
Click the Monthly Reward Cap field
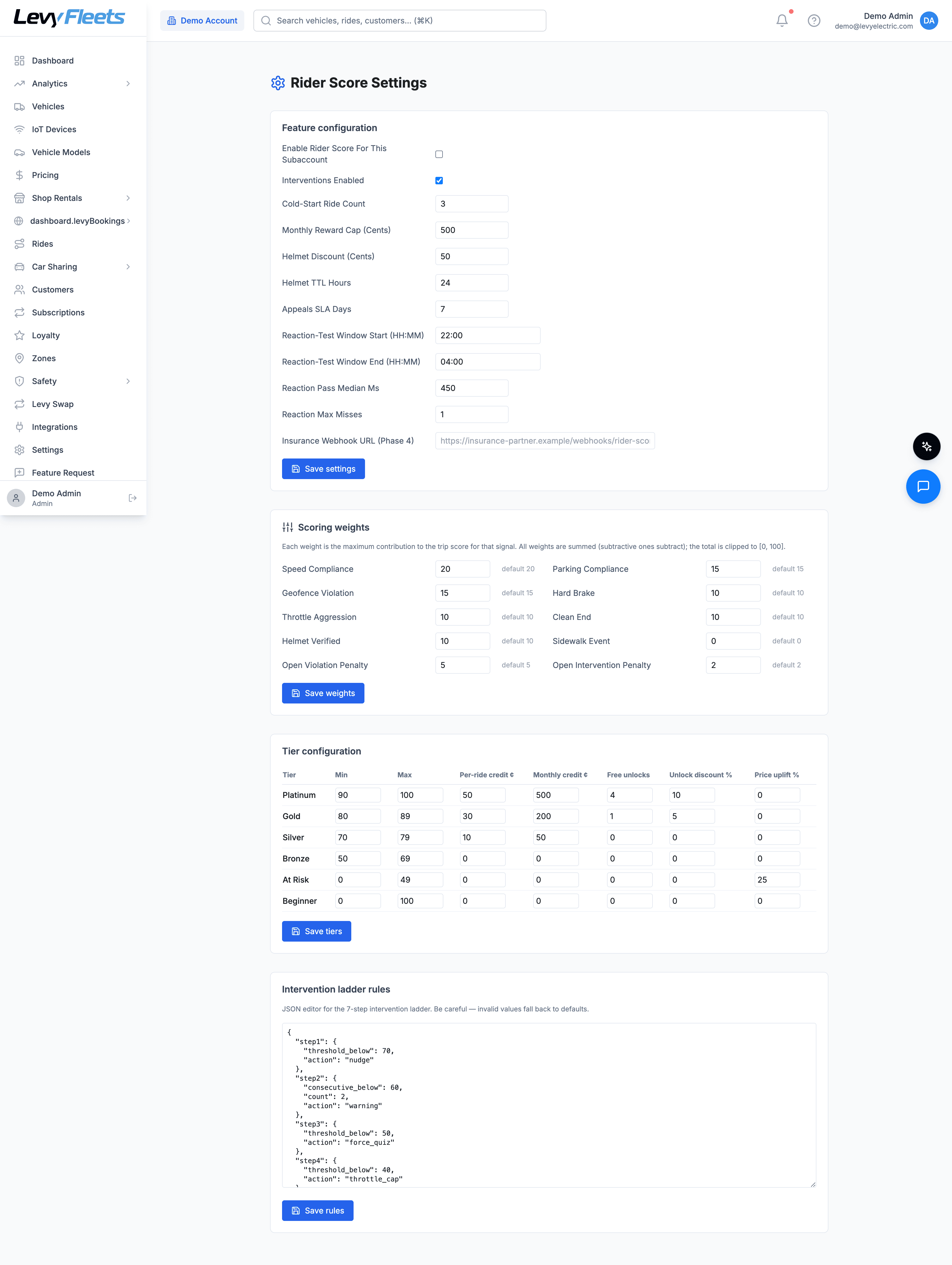coord(471,230)
